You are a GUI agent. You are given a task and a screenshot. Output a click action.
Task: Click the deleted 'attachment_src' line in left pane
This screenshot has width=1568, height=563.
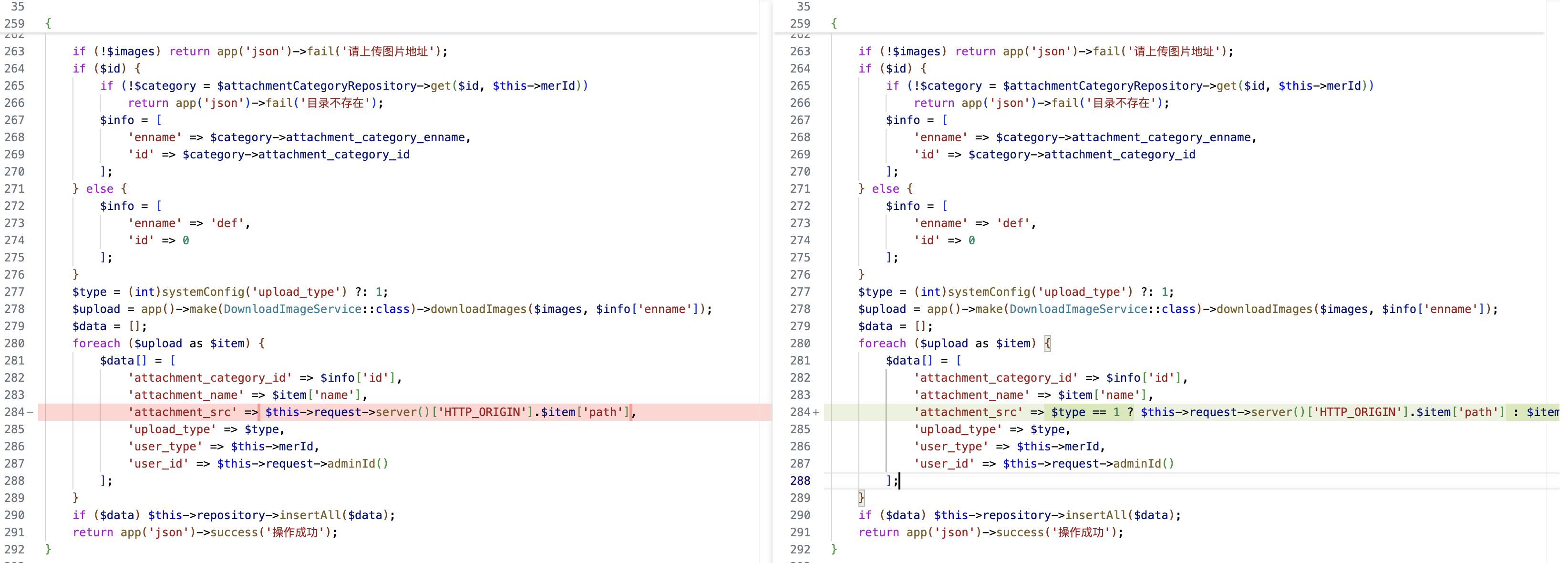pyautogui.click(x=183, y=413)
